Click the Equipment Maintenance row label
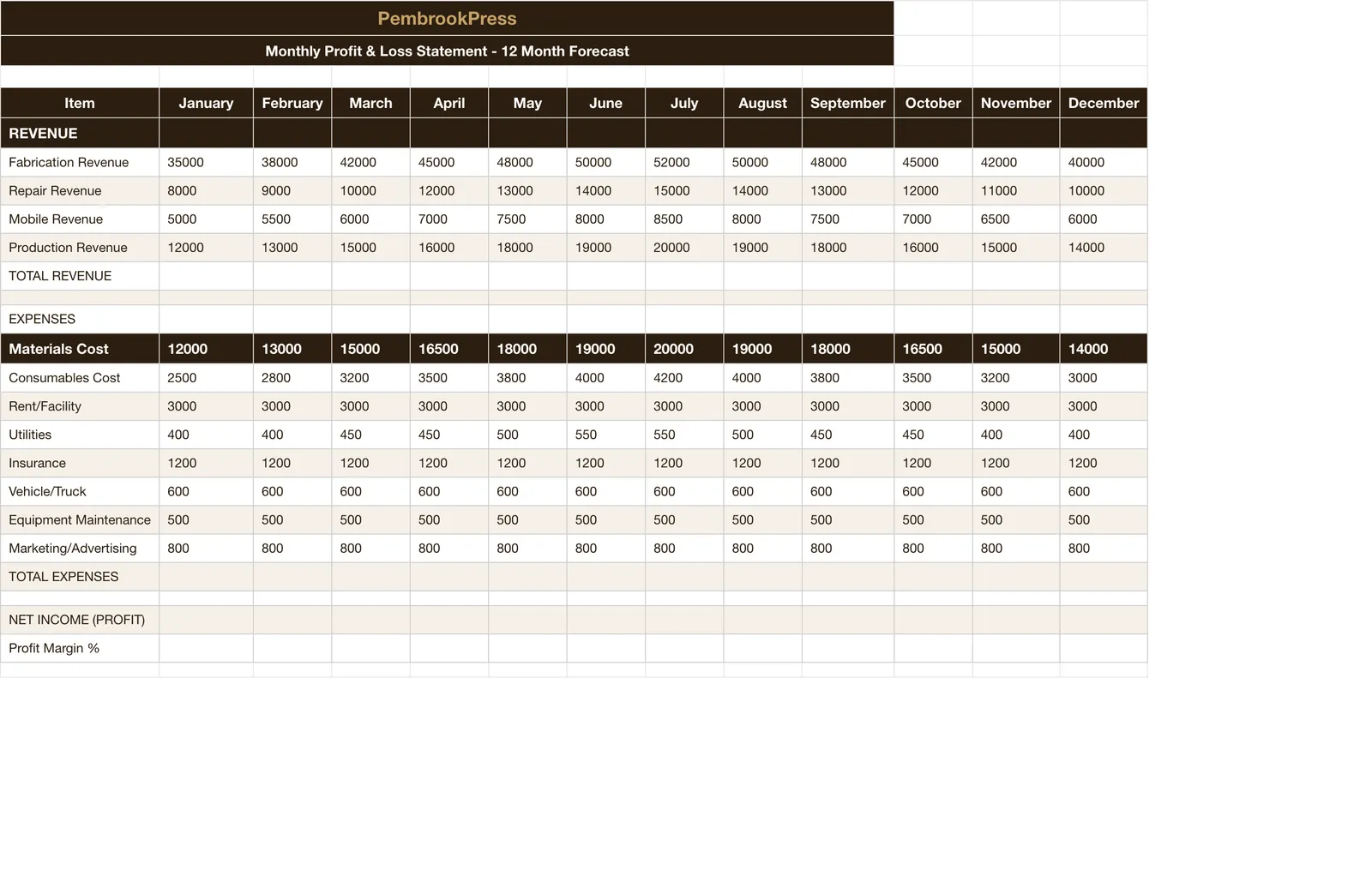This screenshot has height=882, width=1372. tap(80, 519)
